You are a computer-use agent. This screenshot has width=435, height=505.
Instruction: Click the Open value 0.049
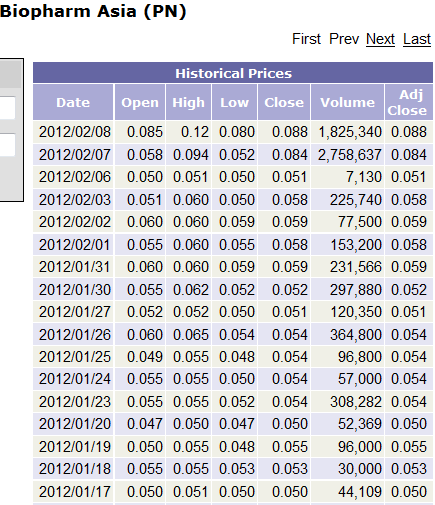pos(145,357)
